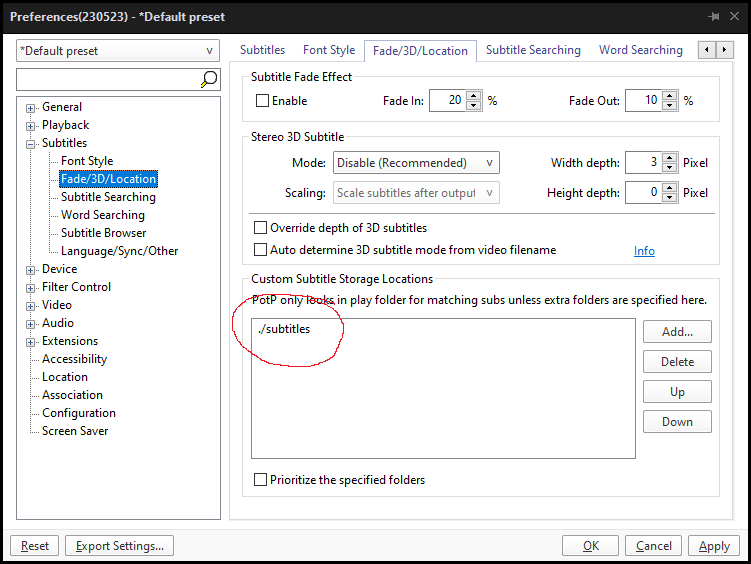This screenshot has width=751, height=564.
Task: Select Association in the tree
Action: click(72, 395)
